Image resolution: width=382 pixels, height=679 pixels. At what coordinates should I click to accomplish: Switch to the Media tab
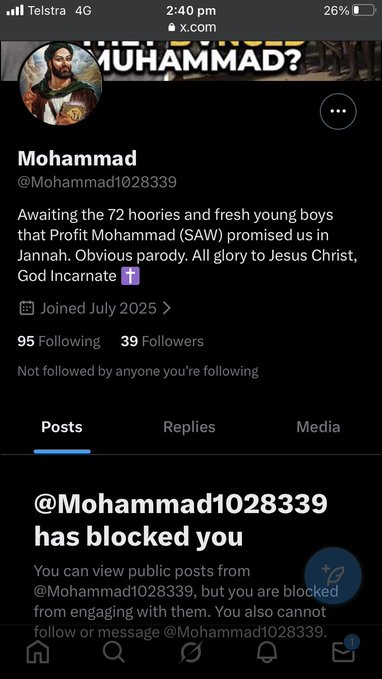[318, 427]
